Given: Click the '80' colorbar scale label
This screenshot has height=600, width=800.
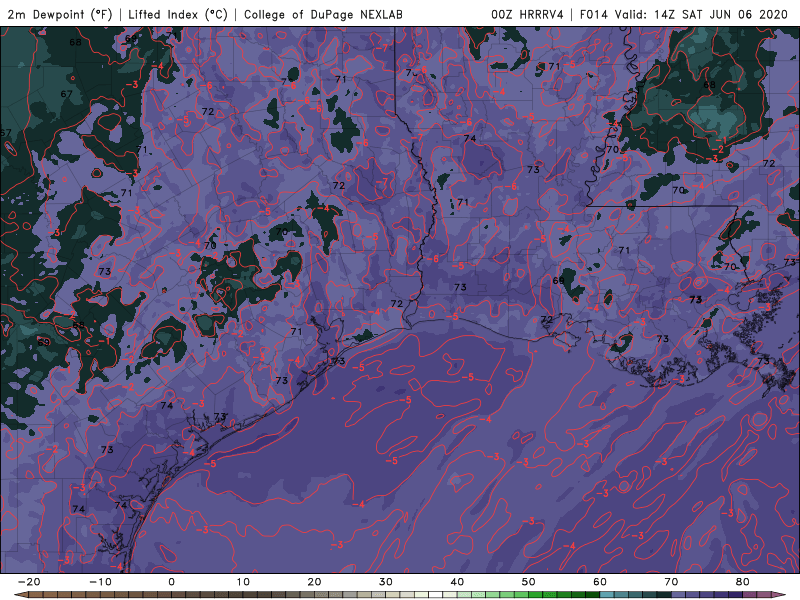Looking at the screenshot, I should (x=743, y=582).
